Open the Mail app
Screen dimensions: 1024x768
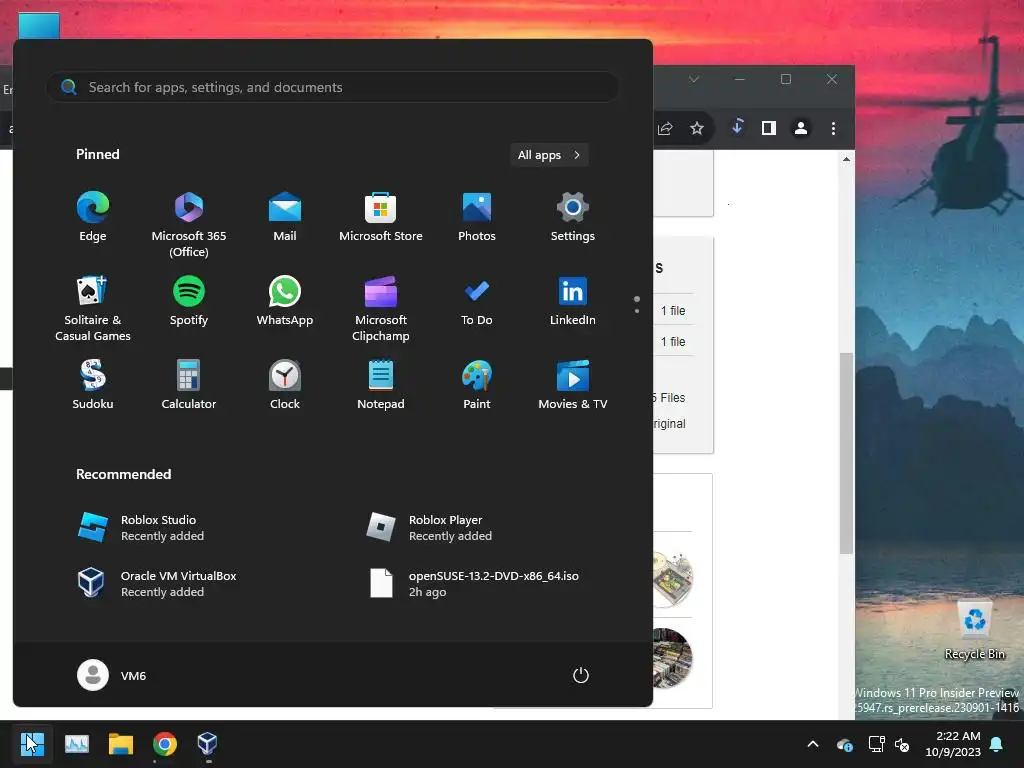click(285, 217)
